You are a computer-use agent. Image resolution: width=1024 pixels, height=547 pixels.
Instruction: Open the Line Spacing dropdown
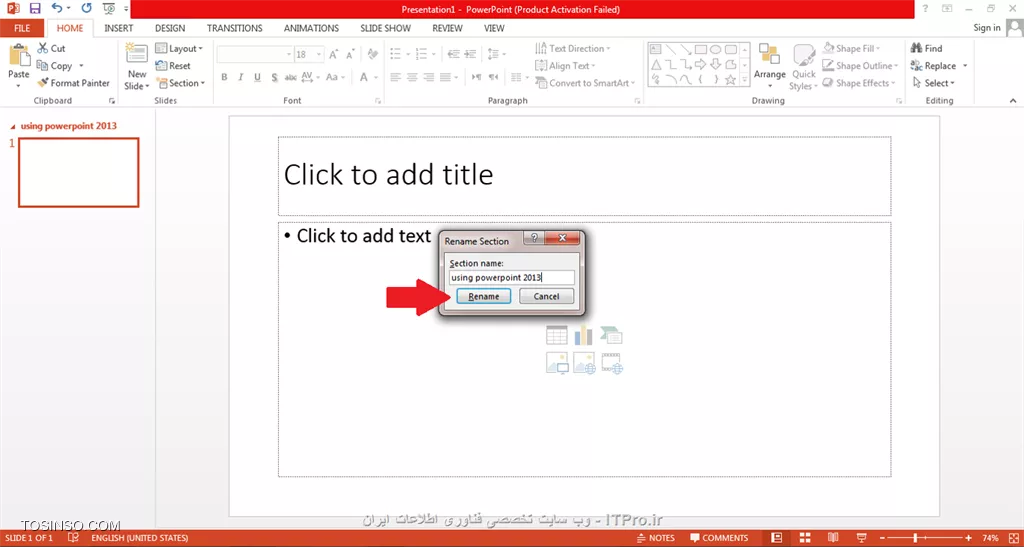click(x=496, y=54)
